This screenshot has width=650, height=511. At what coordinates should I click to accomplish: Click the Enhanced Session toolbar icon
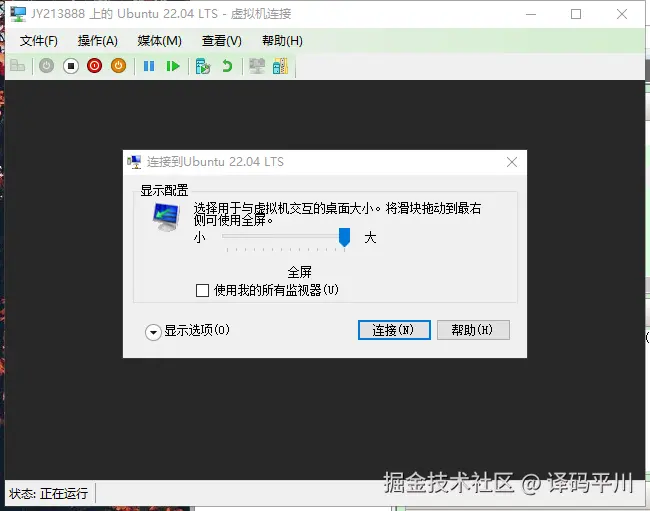(257, 66)
